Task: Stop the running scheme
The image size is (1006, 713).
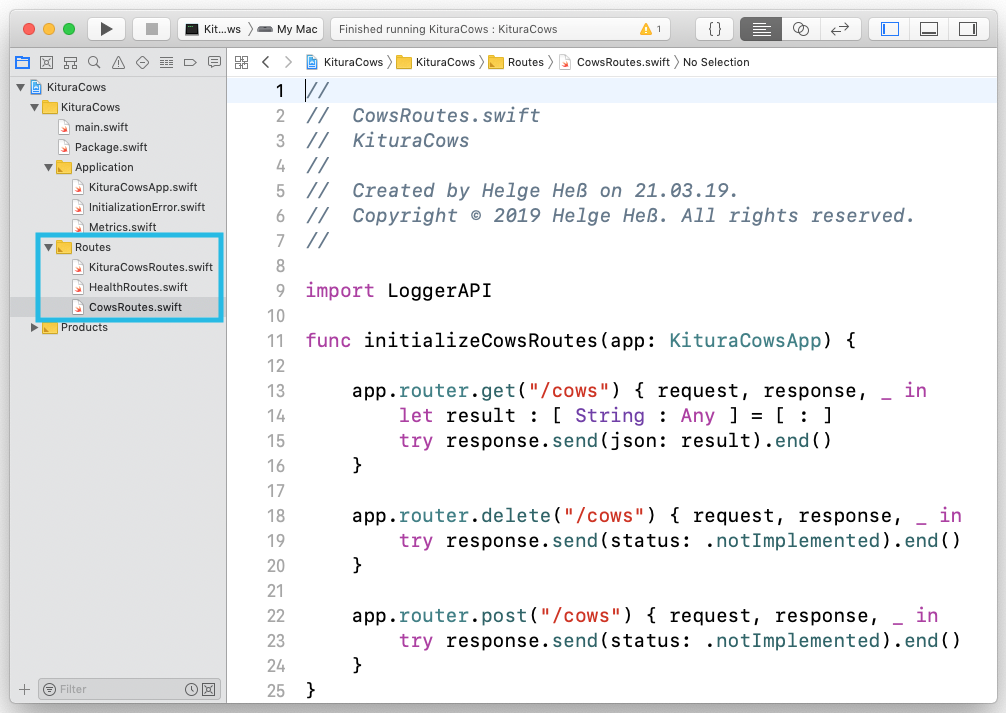Action: pos(151,29)
